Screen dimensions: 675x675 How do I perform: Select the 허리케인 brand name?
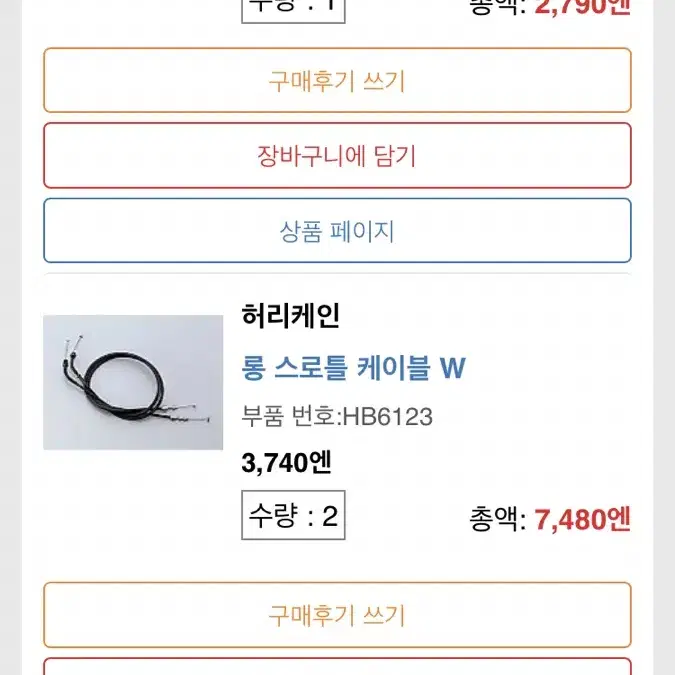click(x=291, y=315)
